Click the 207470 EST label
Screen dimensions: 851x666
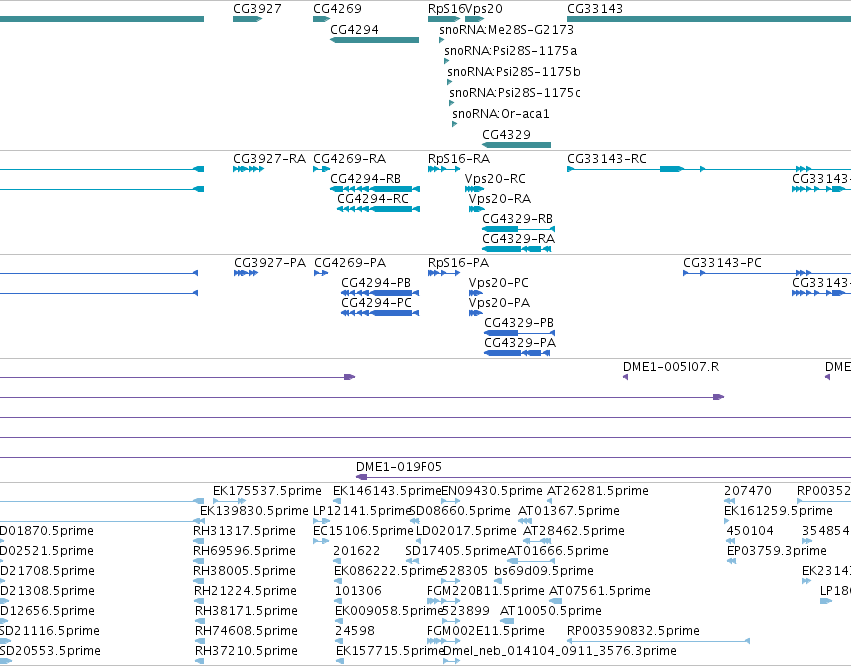pos(747,491)
